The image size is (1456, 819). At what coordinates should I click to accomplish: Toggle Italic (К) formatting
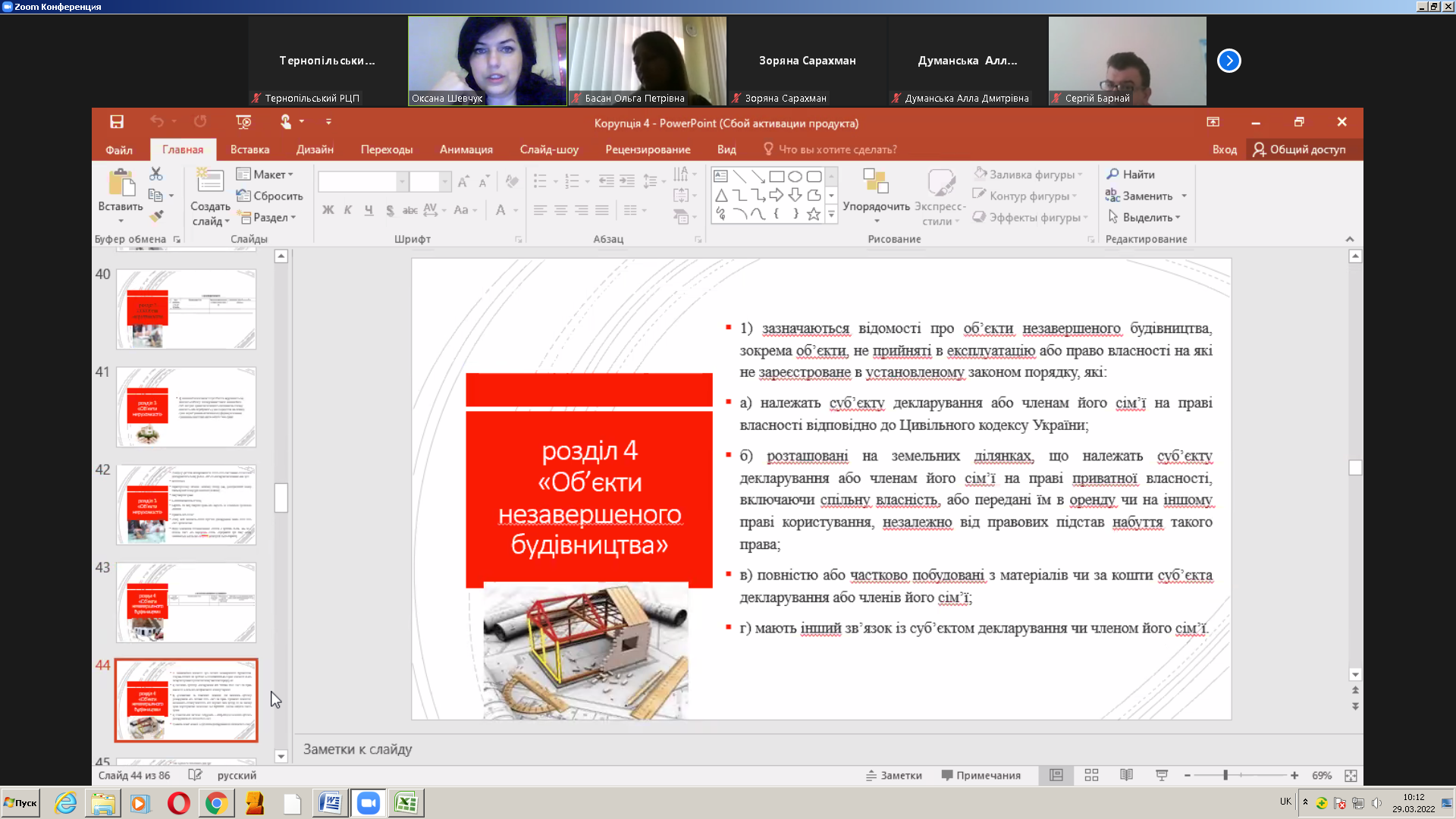[x=348, y=210]
